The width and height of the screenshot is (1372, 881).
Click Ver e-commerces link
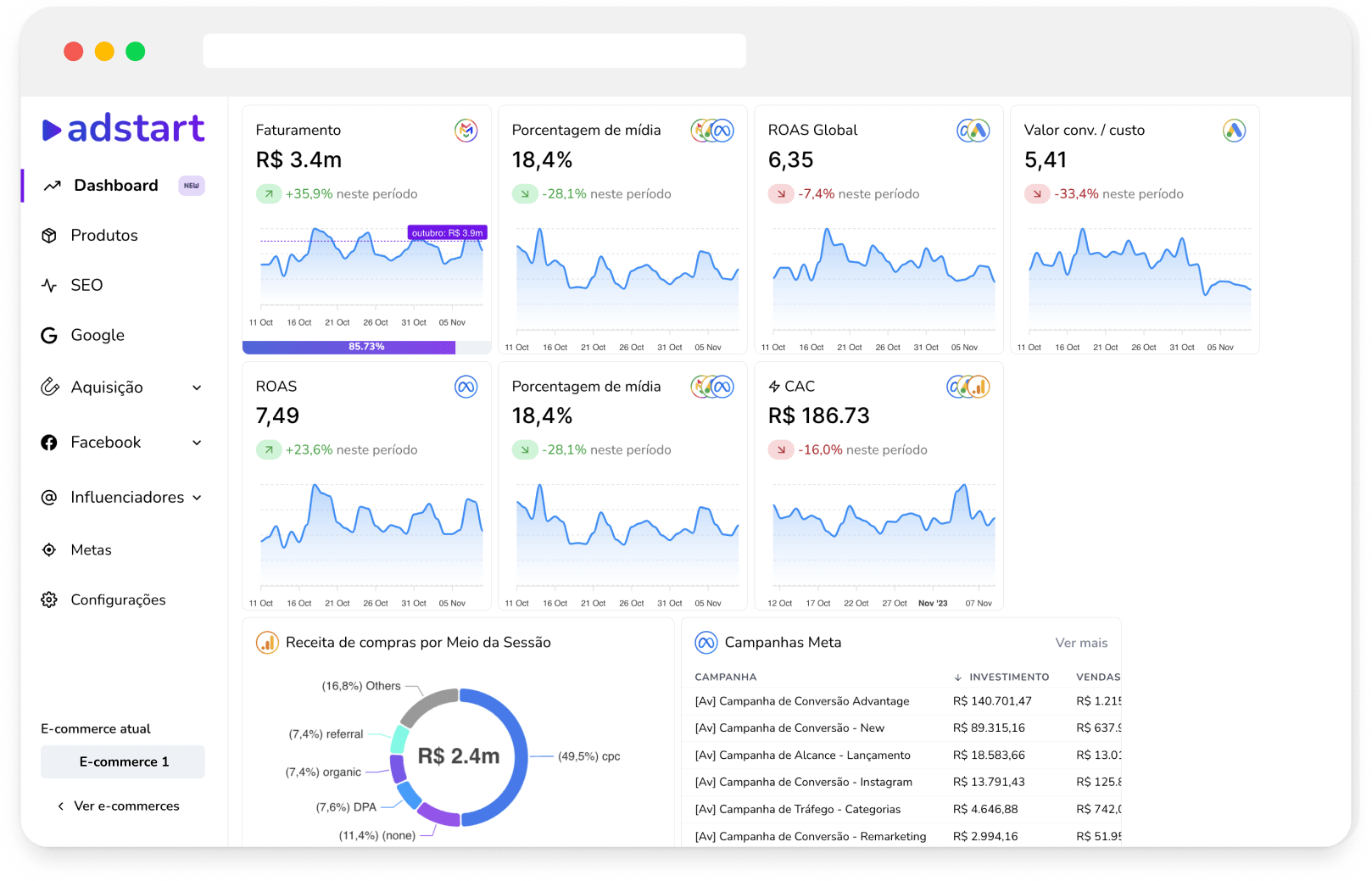pos(126,806)
